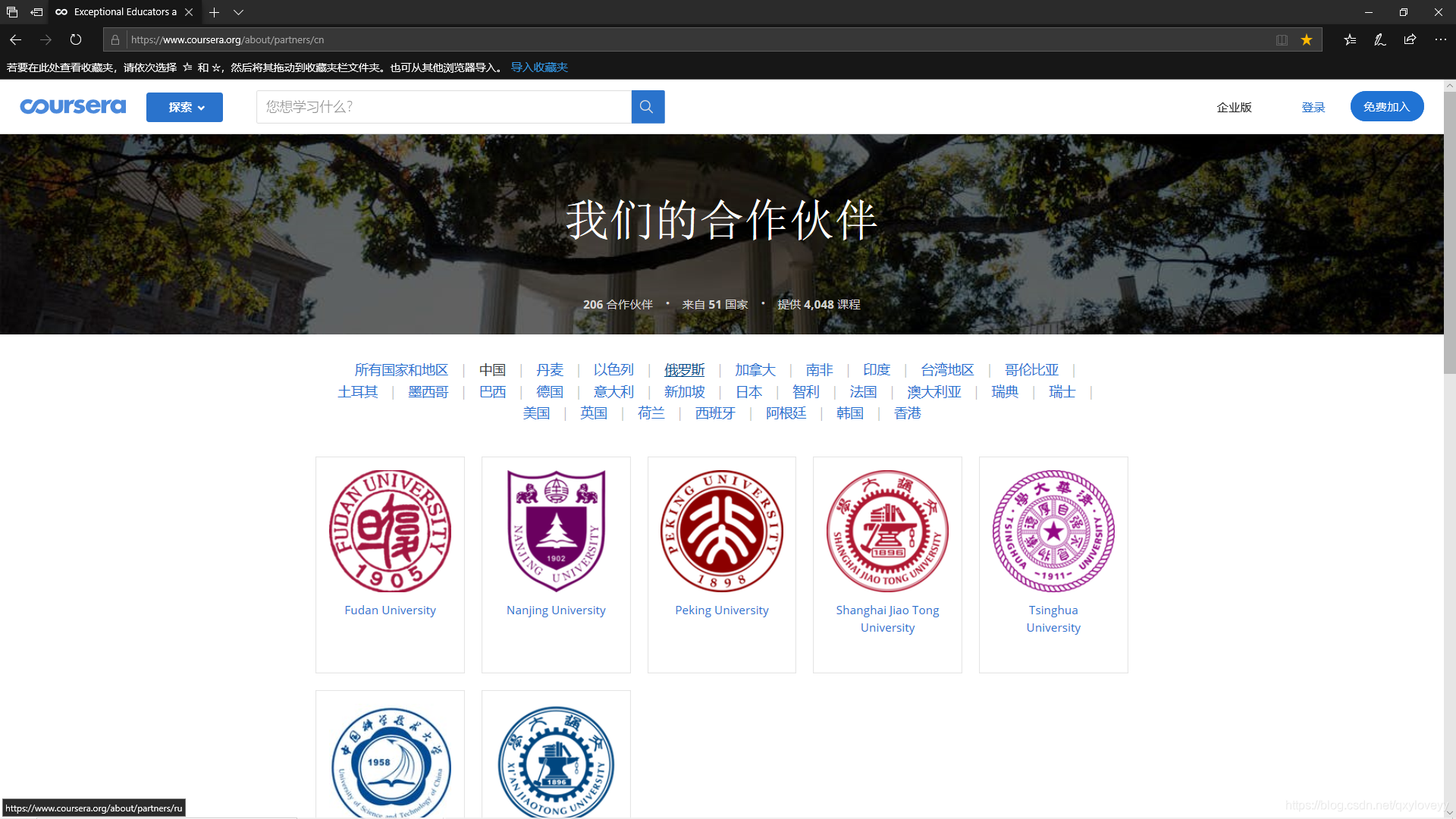The height and width of the screenshot is (819, 1456).
Task: Click the search magnifier icon
Action: [647, 106]
